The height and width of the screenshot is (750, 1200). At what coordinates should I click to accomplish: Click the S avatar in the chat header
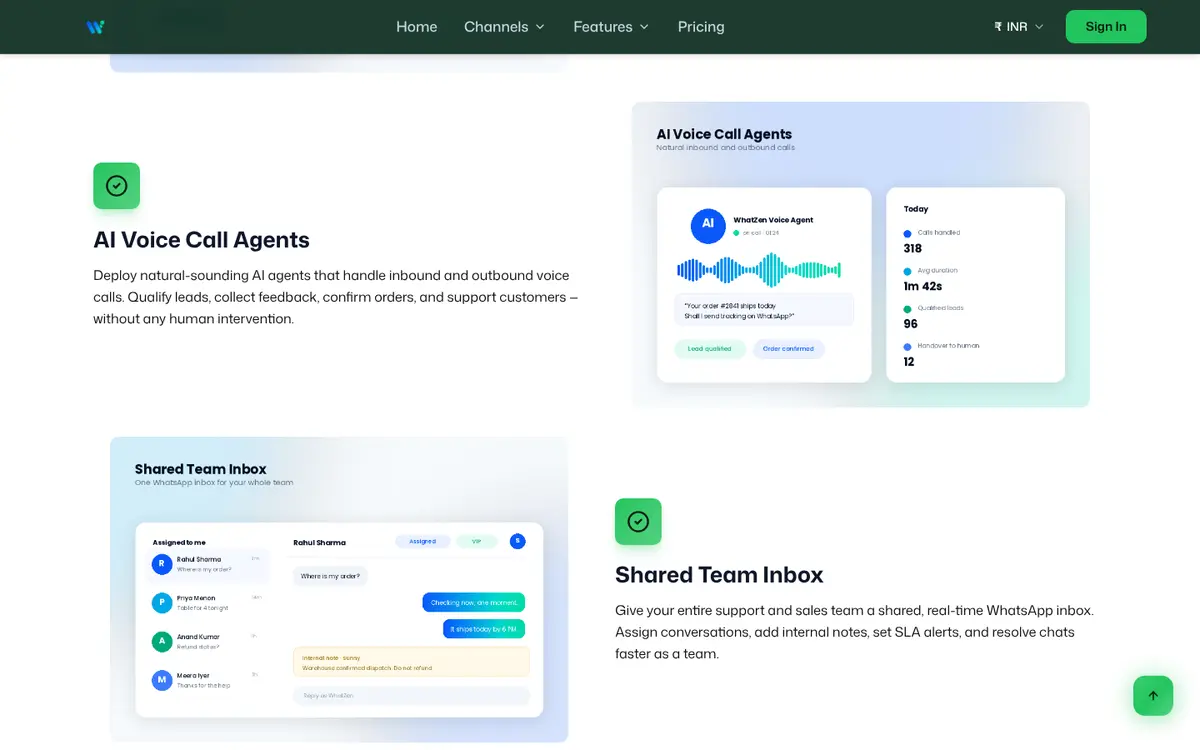pos(517,541)
